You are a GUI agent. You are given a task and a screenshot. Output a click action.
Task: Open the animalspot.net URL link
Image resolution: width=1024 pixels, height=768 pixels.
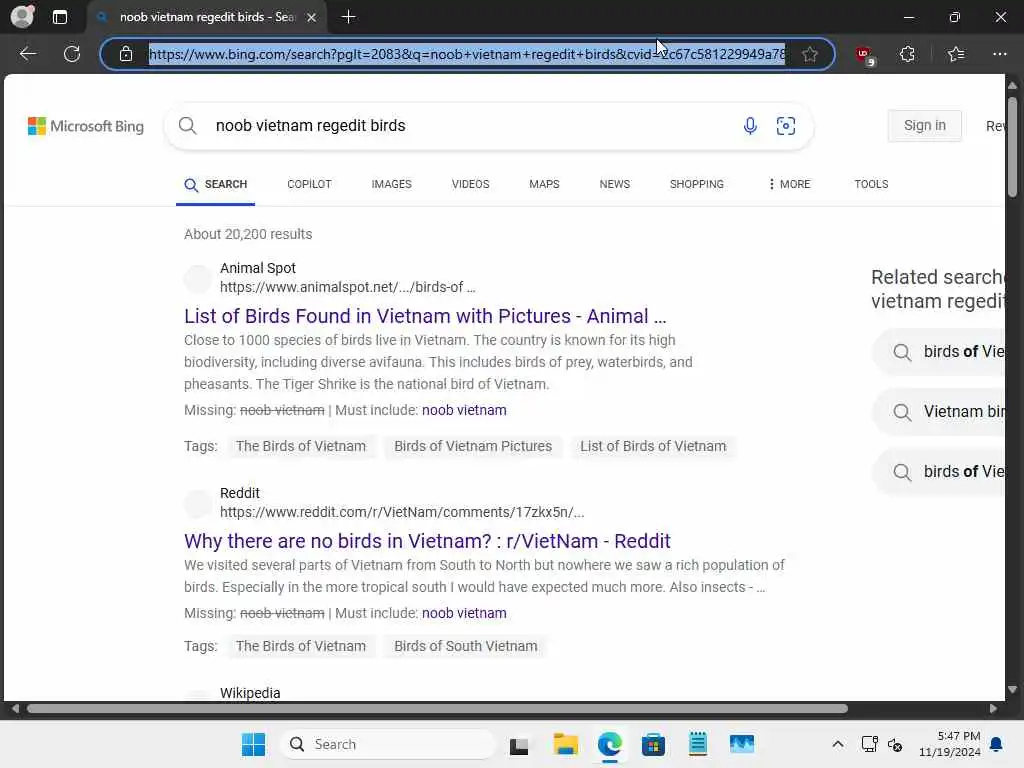347,287
